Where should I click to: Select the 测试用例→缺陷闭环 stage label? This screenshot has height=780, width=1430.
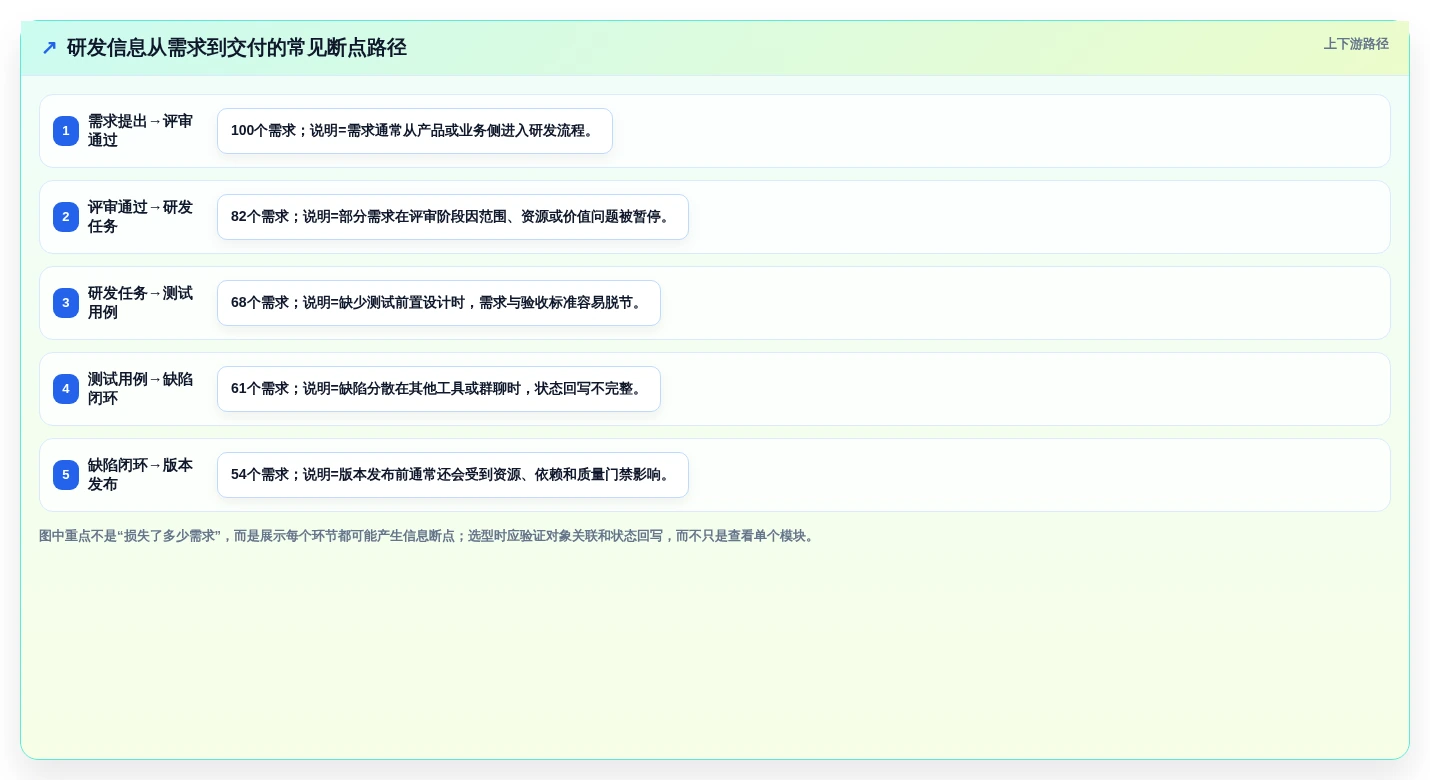pyautogui.click(x=140, y=389)
